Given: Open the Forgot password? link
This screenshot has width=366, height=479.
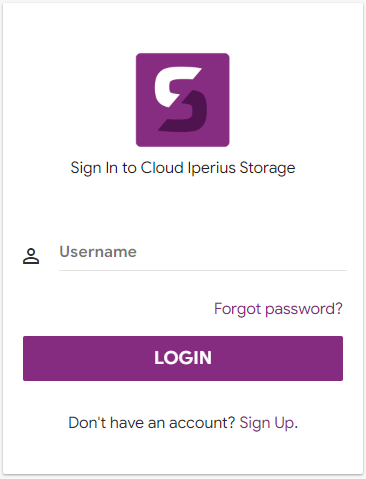Looking at the screenshot, I should (278, 309).
